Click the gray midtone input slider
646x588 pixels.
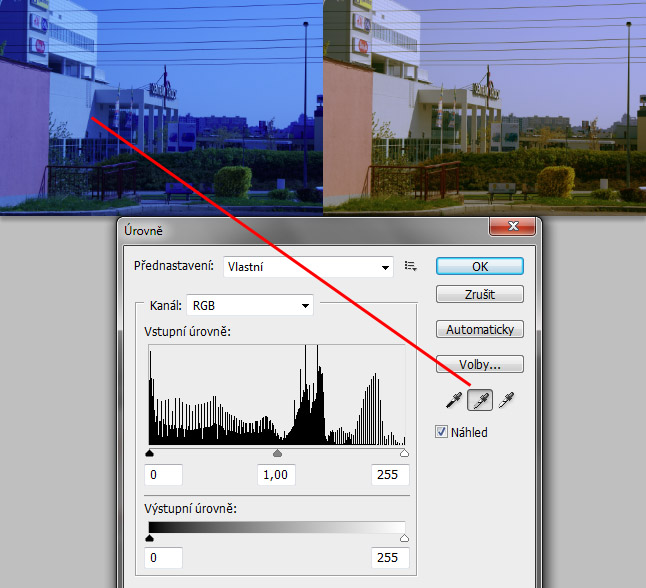[x=277, y=453]
